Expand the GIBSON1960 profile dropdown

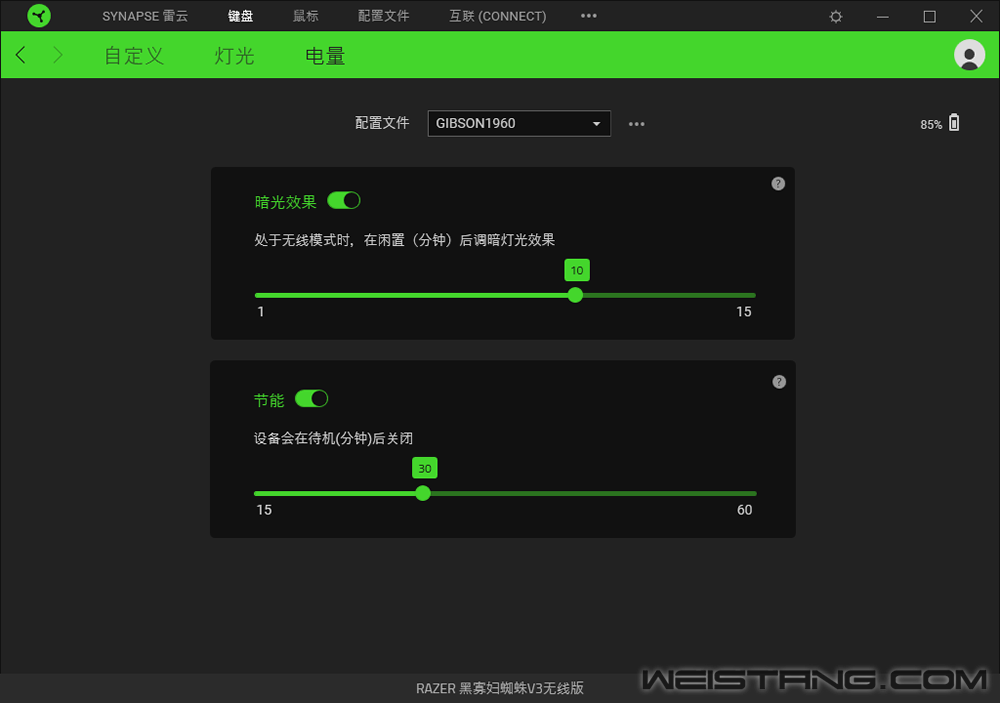coord(519,123)
